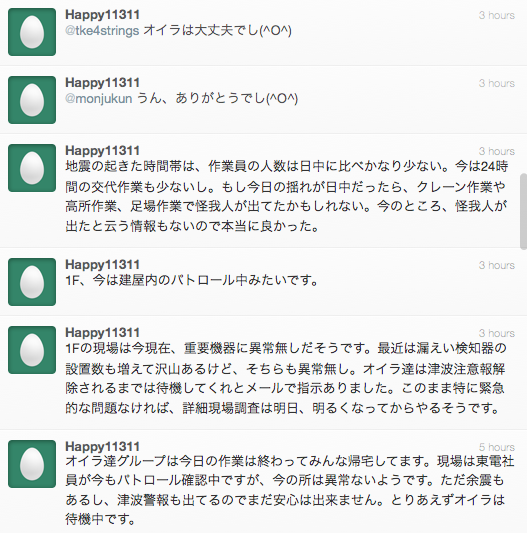This screenshot has width=527, height=533.
Task: Click 3 hours timestamp on the @monjukun reply
Action: [x=497, y=83]
